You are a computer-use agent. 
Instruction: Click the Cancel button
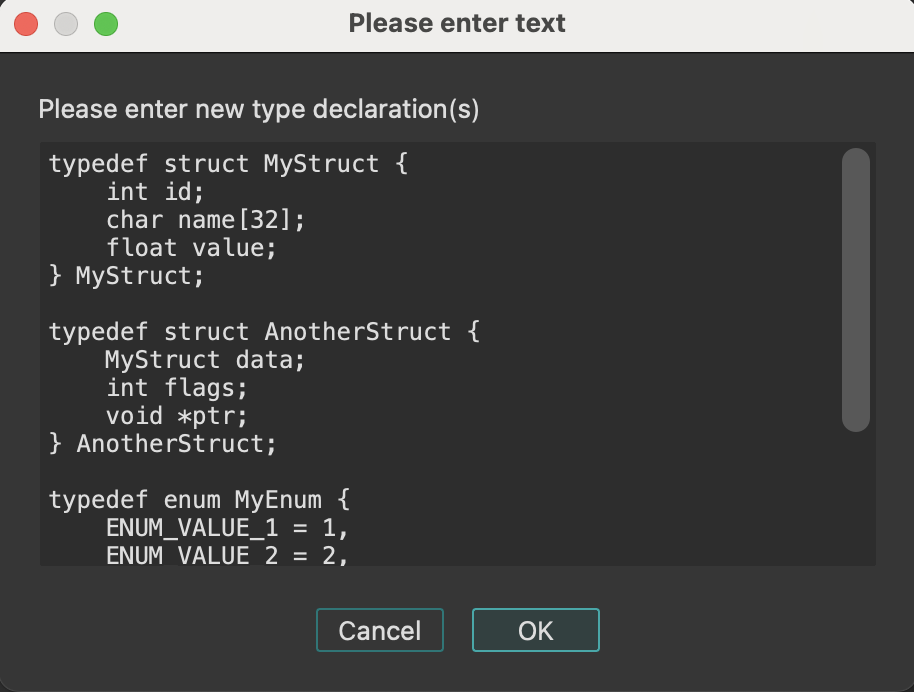coord(379,630)
